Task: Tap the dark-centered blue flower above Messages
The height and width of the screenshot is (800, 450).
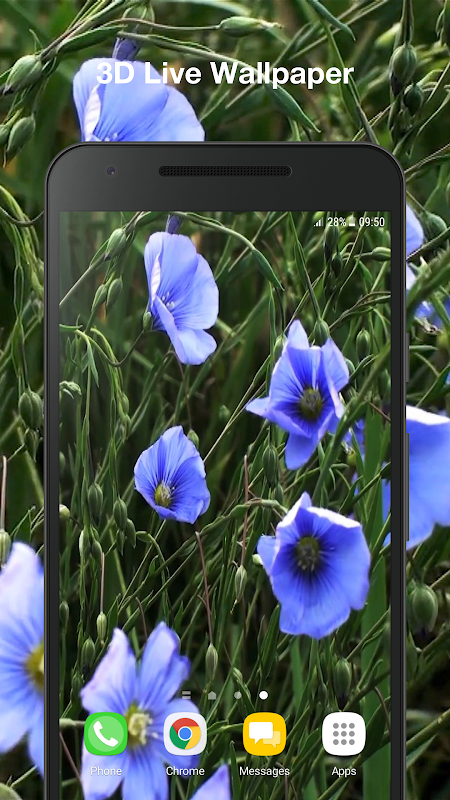Action: click(314, 565)
